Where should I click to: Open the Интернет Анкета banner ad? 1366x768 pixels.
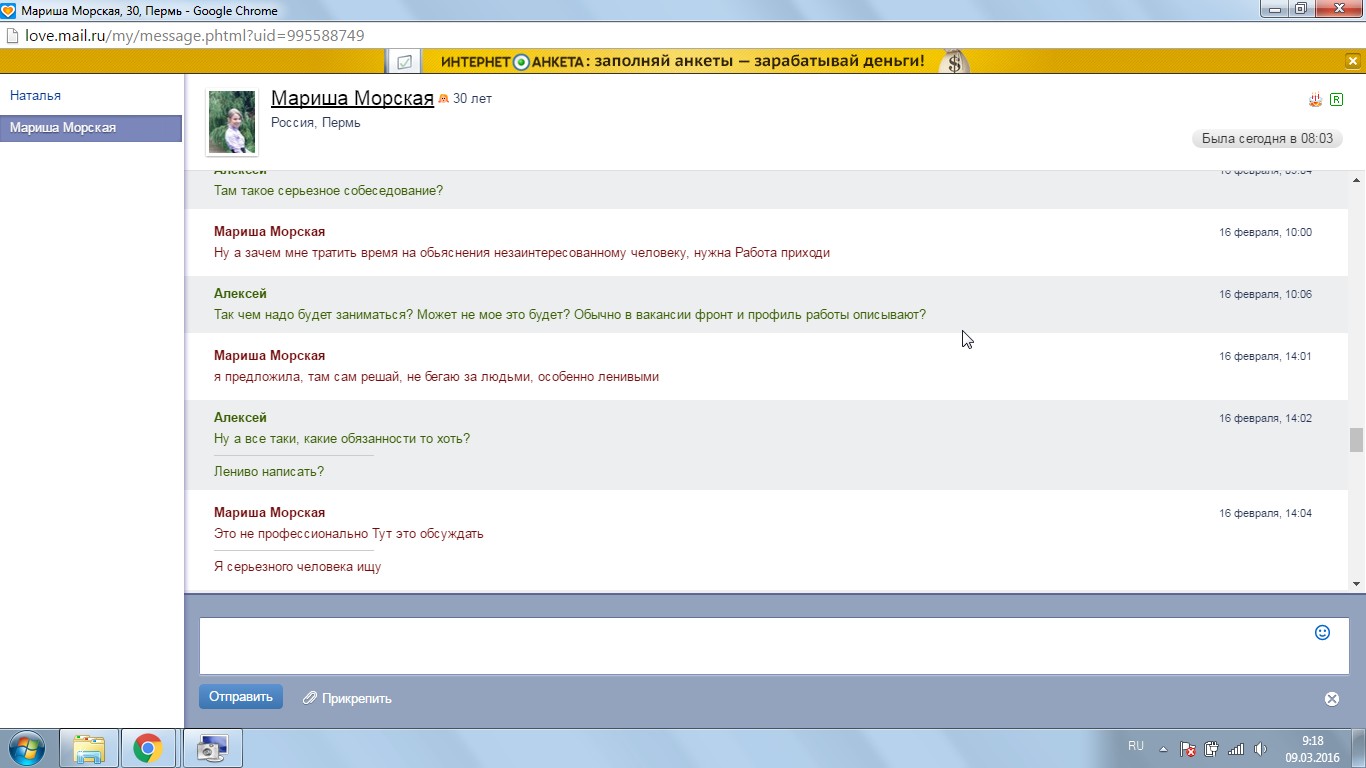[x=682, y=61]
